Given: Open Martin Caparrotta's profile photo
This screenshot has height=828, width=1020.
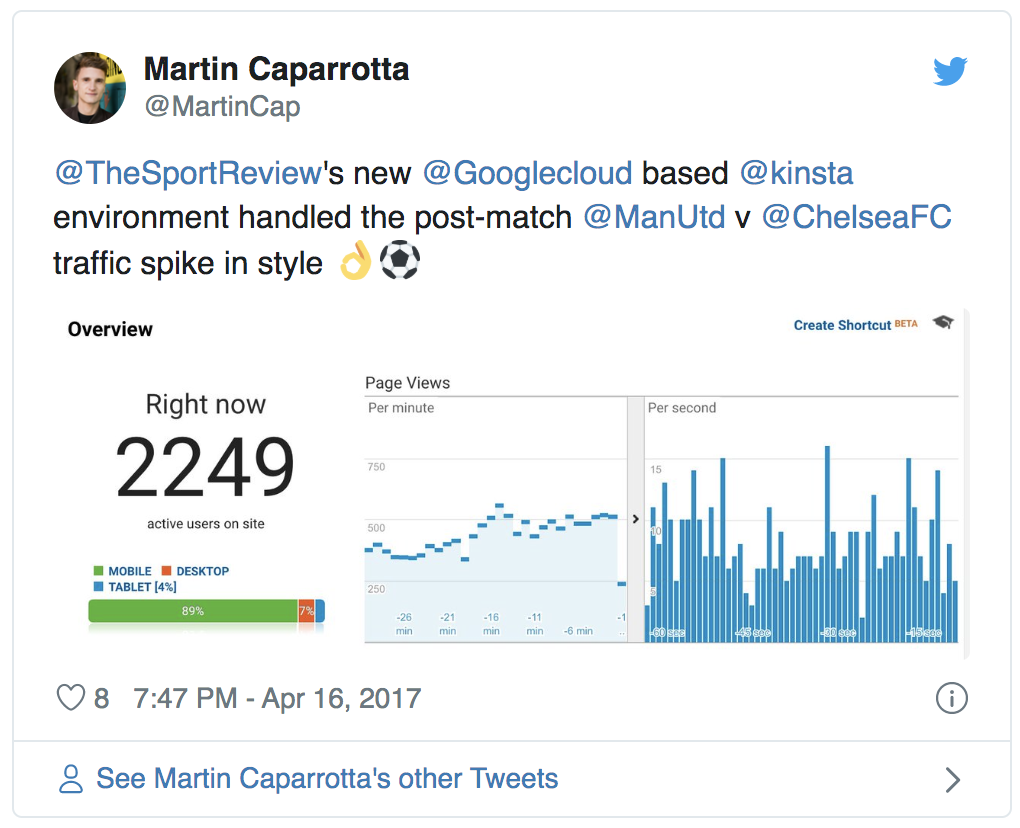Looking at the screenshot, I should [x=90, y=88].
